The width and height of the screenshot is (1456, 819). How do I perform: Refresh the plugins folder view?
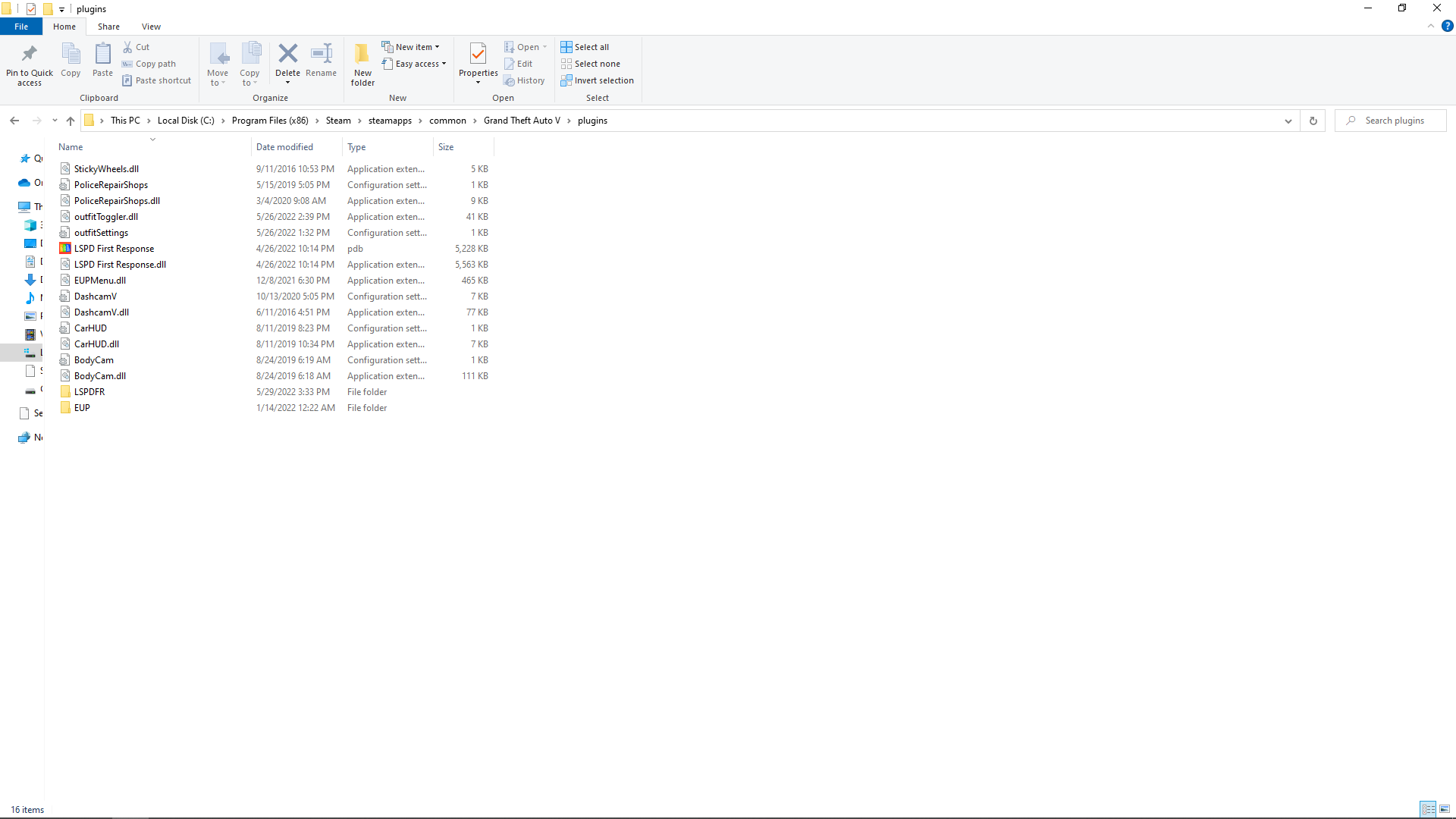(x=1313, y=121)
